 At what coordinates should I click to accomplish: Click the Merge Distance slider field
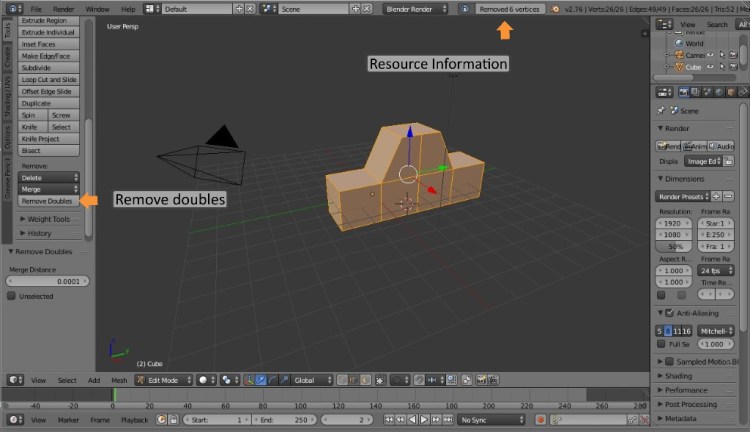[47, 281]
